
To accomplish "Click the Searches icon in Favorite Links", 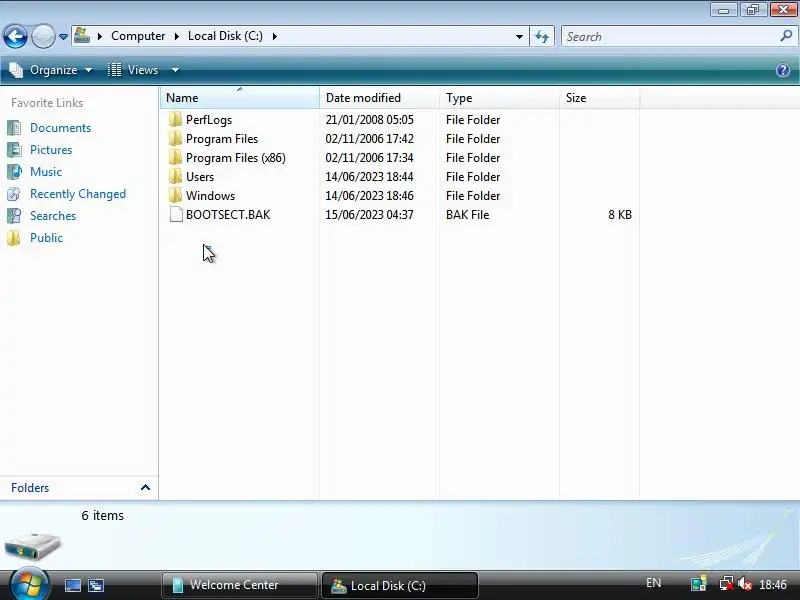I will [x=14, y=216].
